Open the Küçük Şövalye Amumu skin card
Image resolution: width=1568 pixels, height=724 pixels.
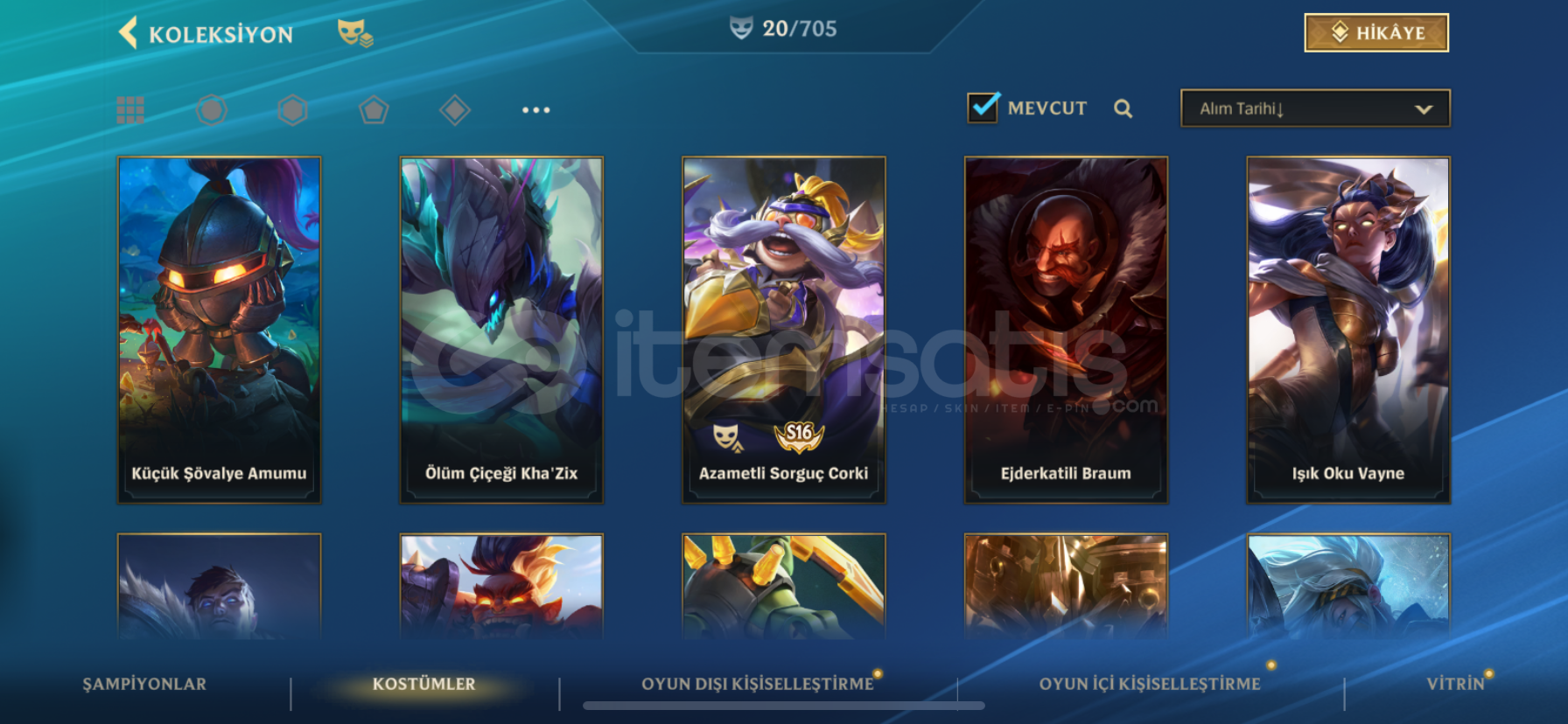coord(219,330)
